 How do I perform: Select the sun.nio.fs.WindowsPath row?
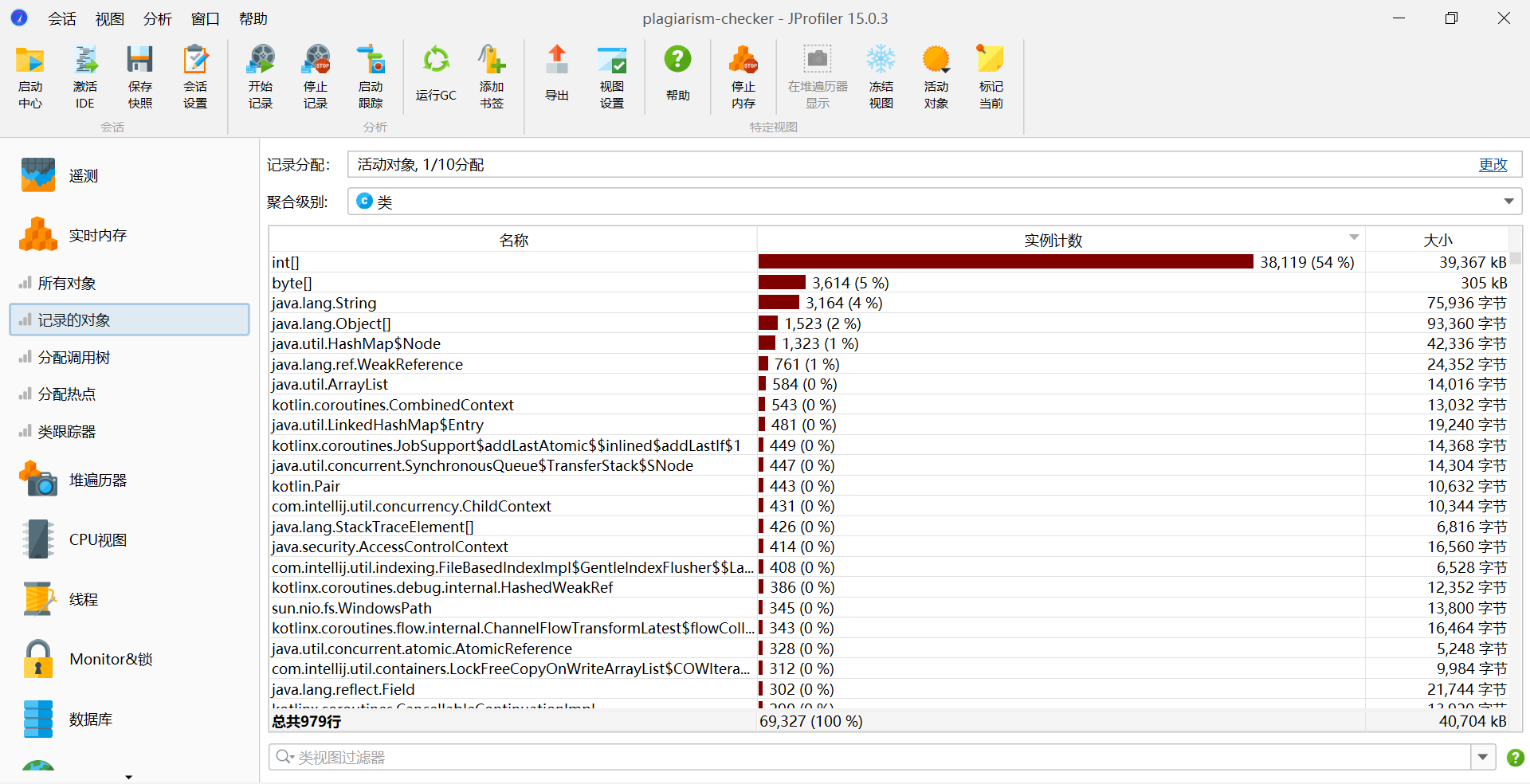coord(889,608)
